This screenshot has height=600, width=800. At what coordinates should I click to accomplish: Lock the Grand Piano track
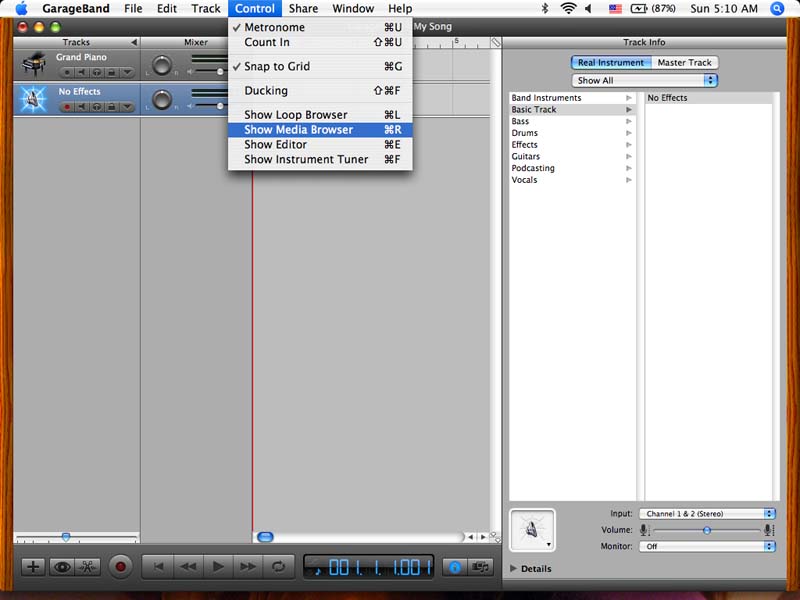click(111, 72)
